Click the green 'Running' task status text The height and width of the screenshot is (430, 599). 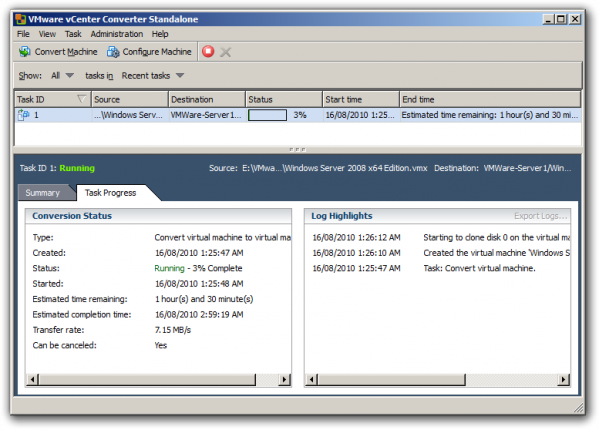pyautogui.click(x=77, y=168)
